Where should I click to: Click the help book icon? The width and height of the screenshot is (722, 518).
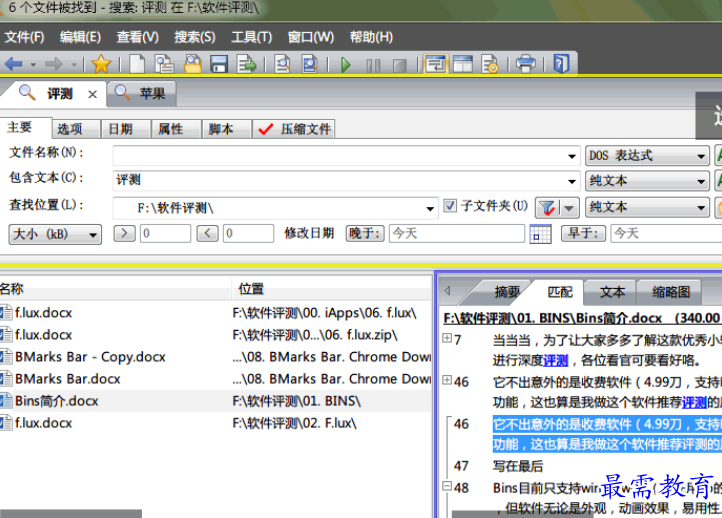[561, 64]
